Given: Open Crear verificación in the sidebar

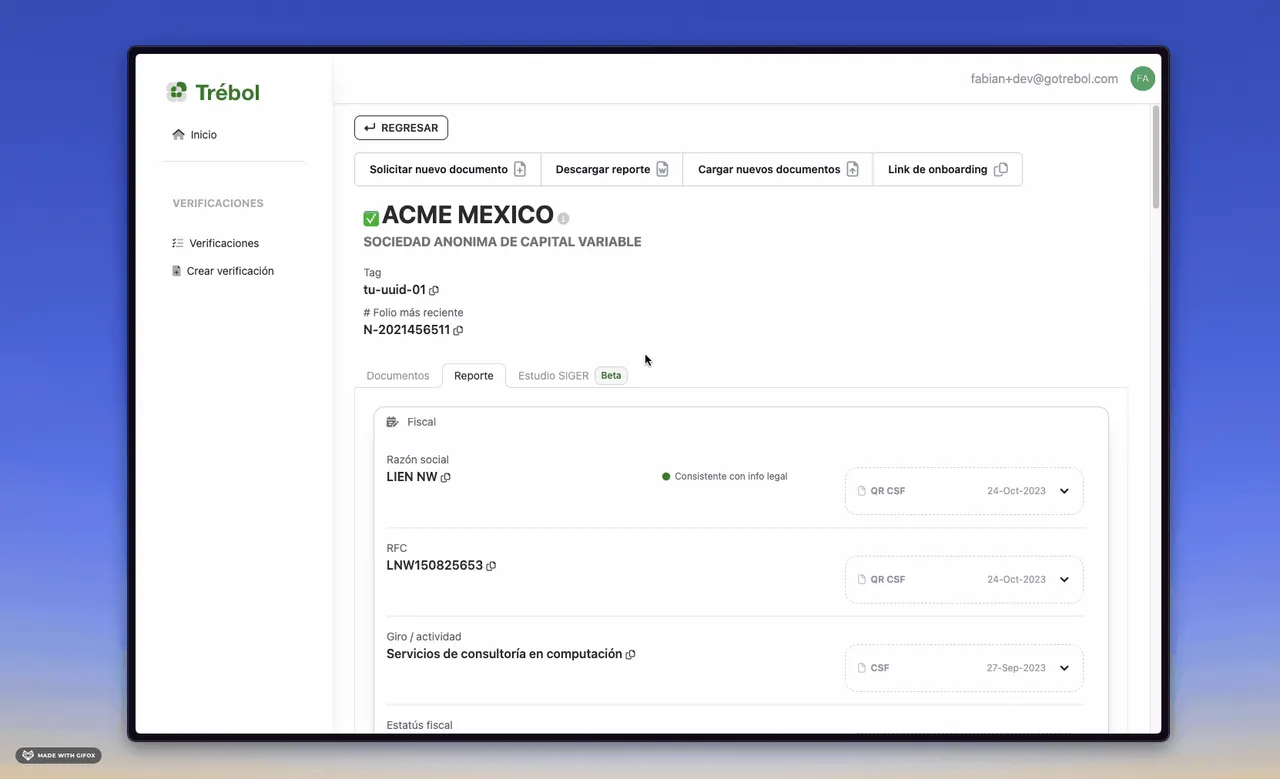Looking at the screenshot, I should (x=230, y=271).
